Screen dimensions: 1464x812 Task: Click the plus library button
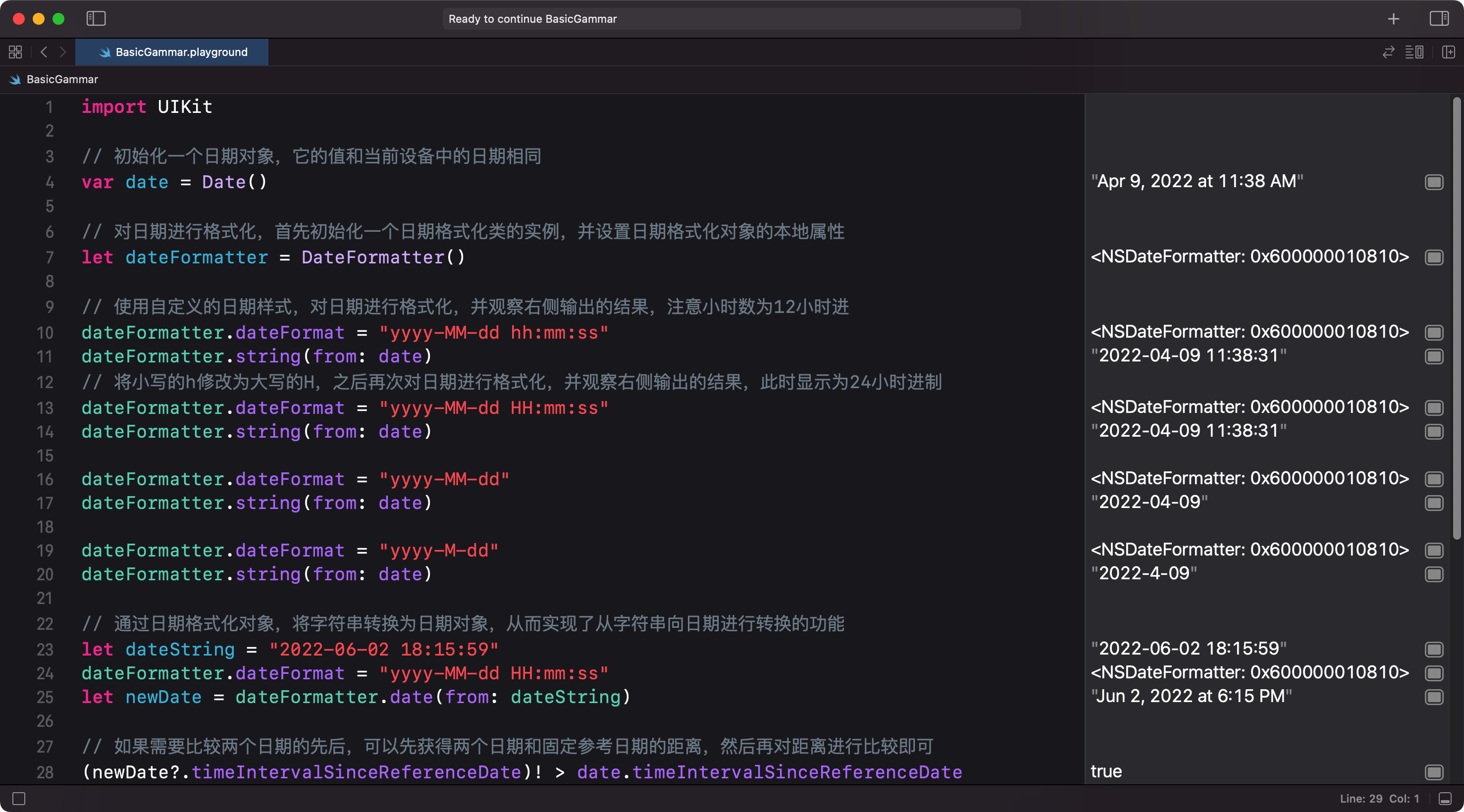click(x=1394, y=19)
